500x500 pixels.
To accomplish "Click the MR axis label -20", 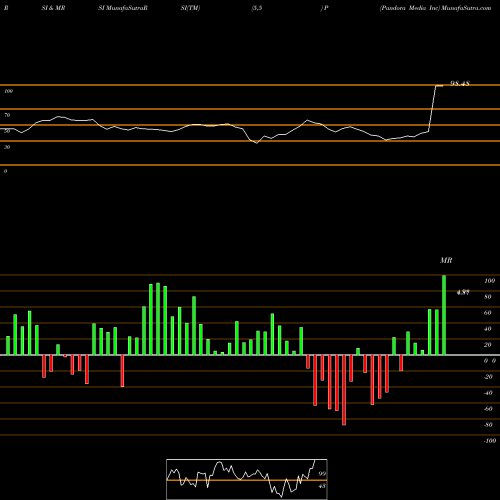I will point(488,377).
